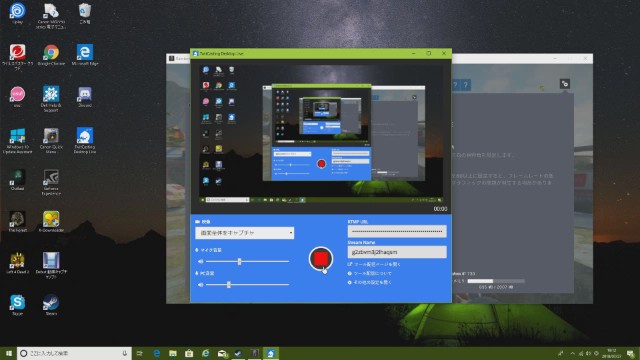Adjust the microphone volume slider

(247, 261)
